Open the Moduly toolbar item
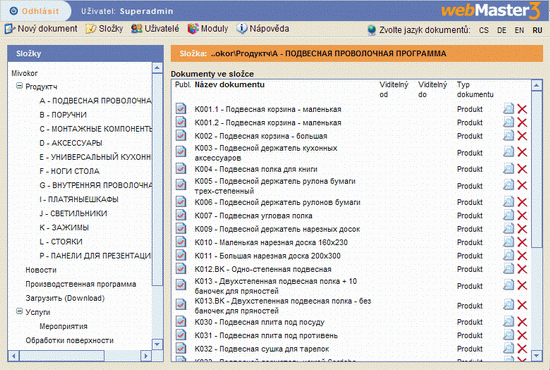Screen dimensions: 550x370 click(208, 28)
